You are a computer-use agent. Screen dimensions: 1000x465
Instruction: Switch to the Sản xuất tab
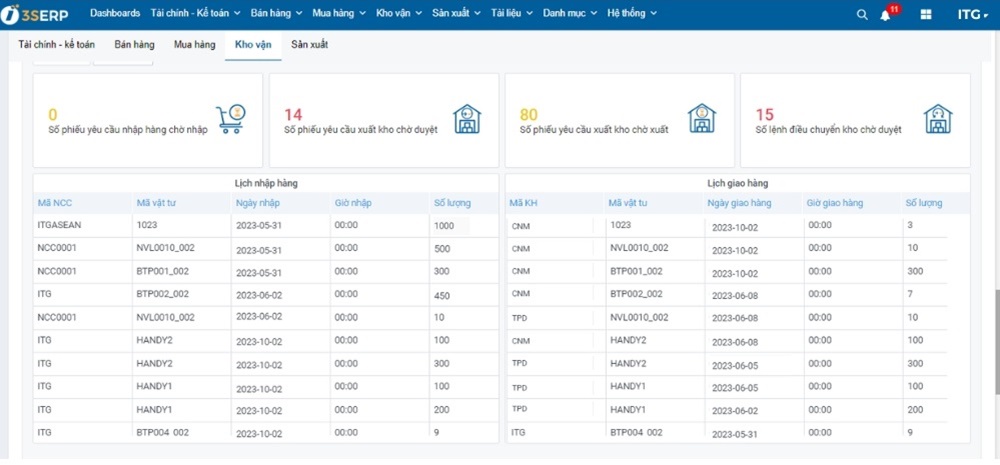(x=309, y=45)
